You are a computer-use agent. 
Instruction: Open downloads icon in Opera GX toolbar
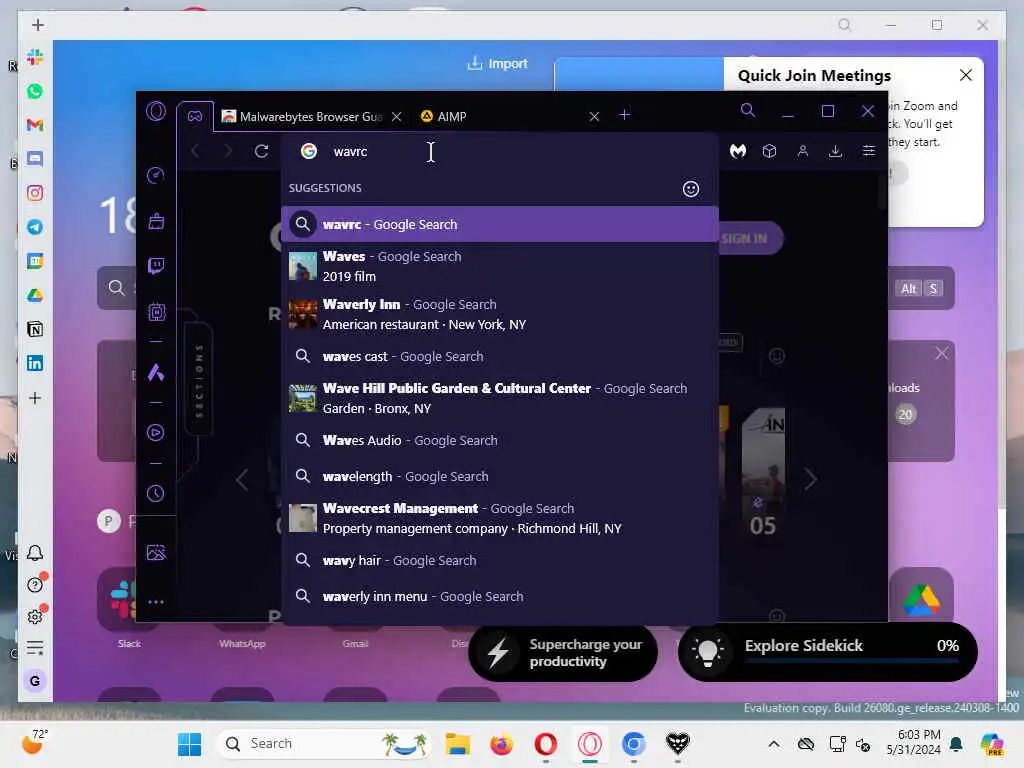[835, 152]
